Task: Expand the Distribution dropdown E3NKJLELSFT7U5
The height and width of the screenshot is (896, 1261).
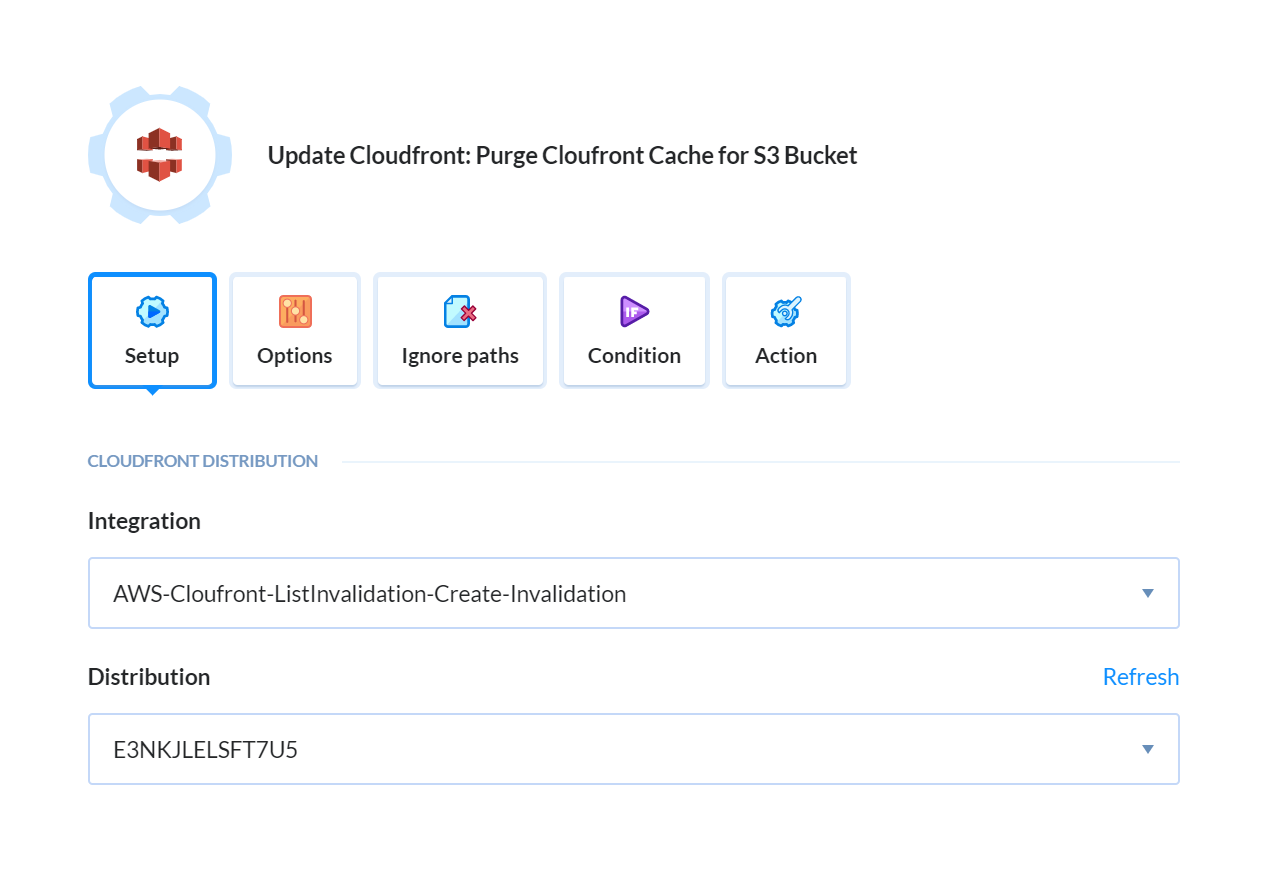Action: (634, 749)
